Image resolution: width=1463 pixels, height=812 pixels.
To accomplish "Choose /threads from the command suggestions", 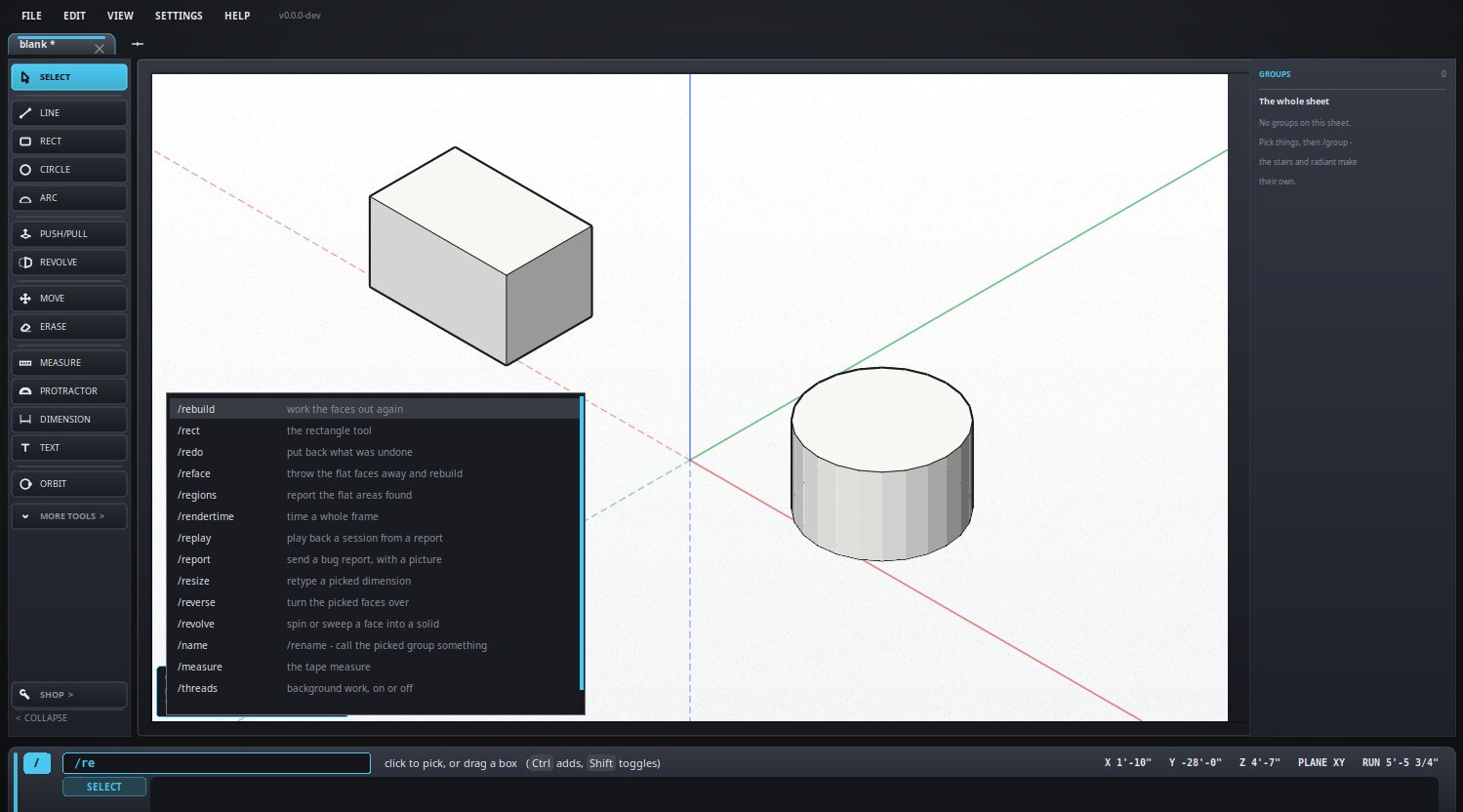I will tap(375, 688).
